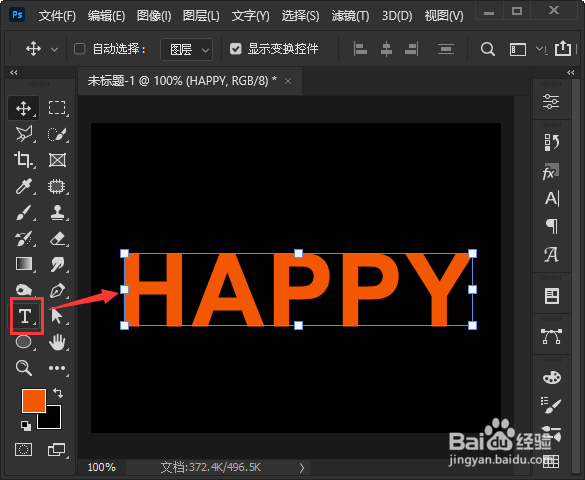Select the Eraser tool
585x480 pixels.
(x=57, y=239)
